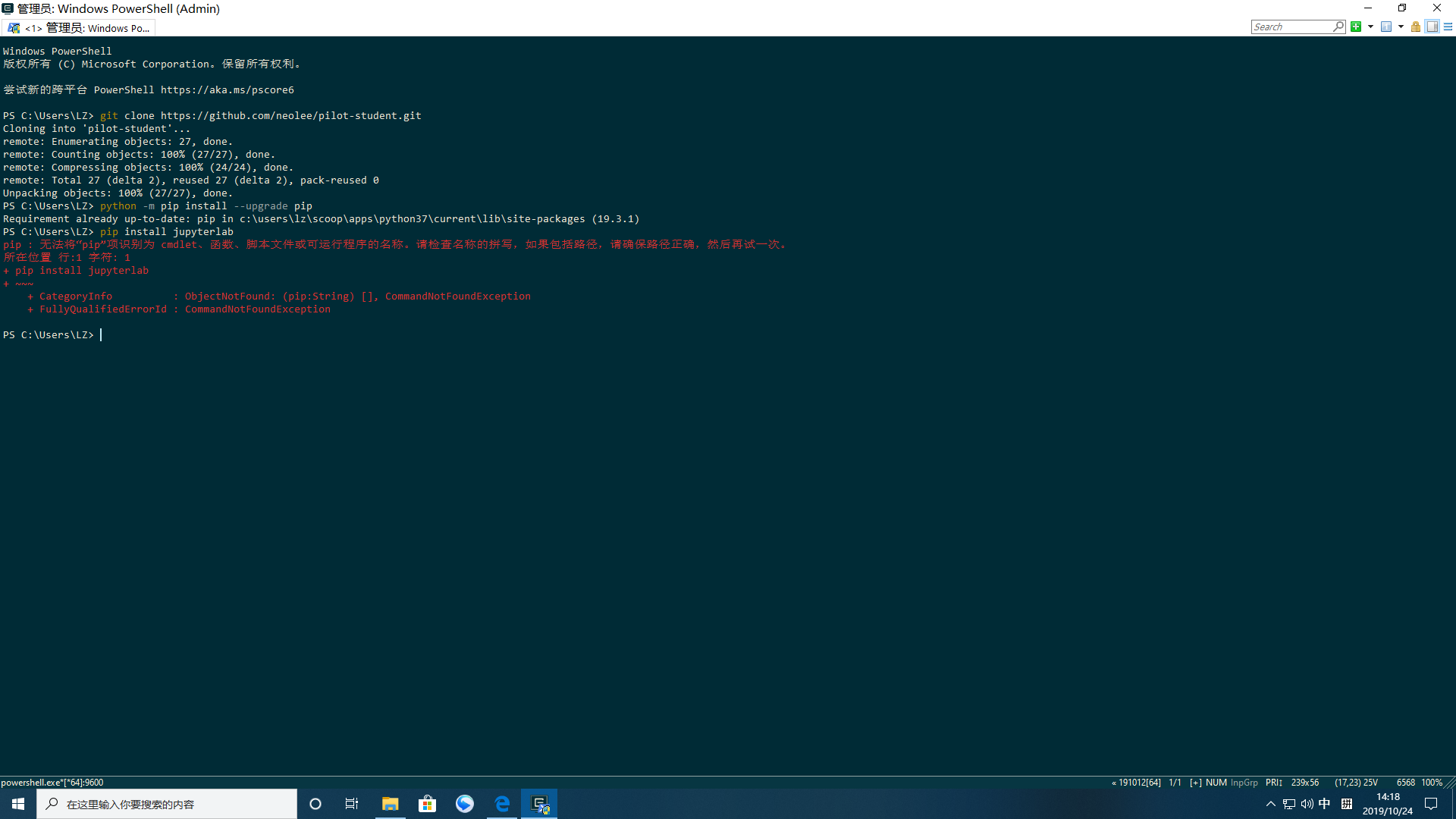
Task: Open the Windows Start menu
Action: click(x=17, y=803)
